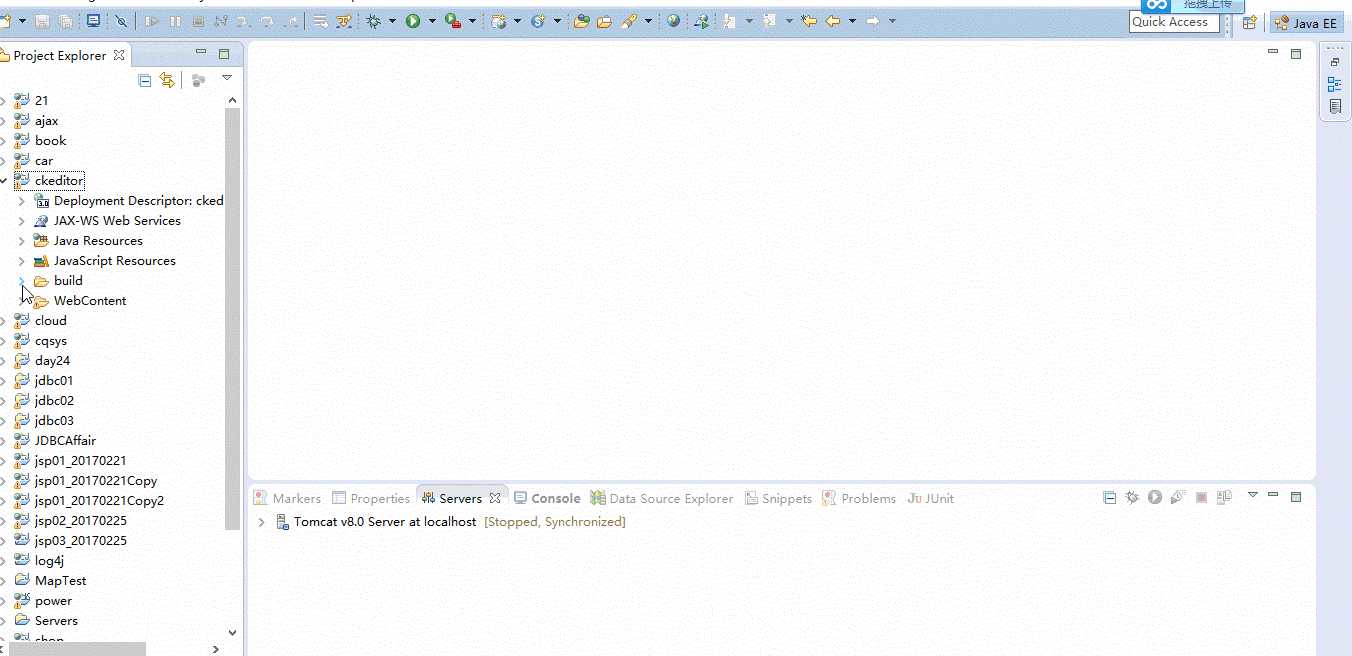Viewport: 1352px width, 656px height.
Task: Click the Open Type folder icon
Action: pos(581,21)
